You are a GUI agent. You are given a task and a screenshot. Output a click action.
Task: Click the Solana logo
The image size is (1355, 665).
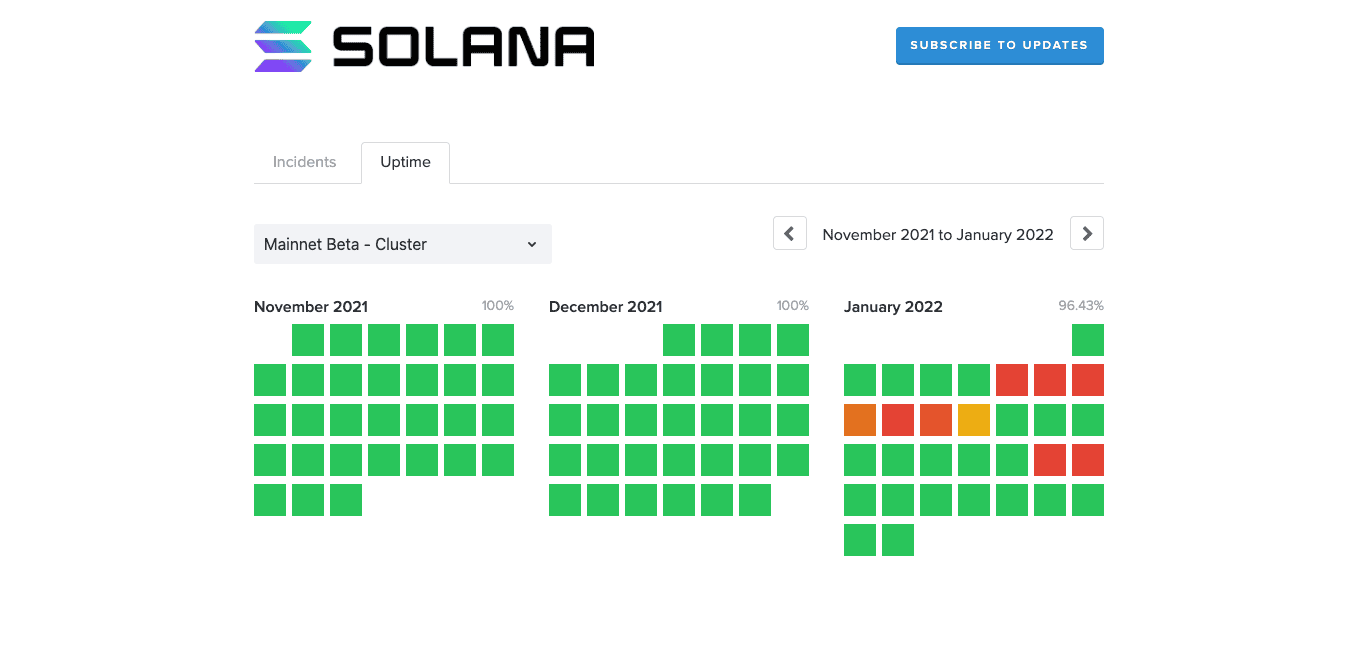[x=424, y=46]
